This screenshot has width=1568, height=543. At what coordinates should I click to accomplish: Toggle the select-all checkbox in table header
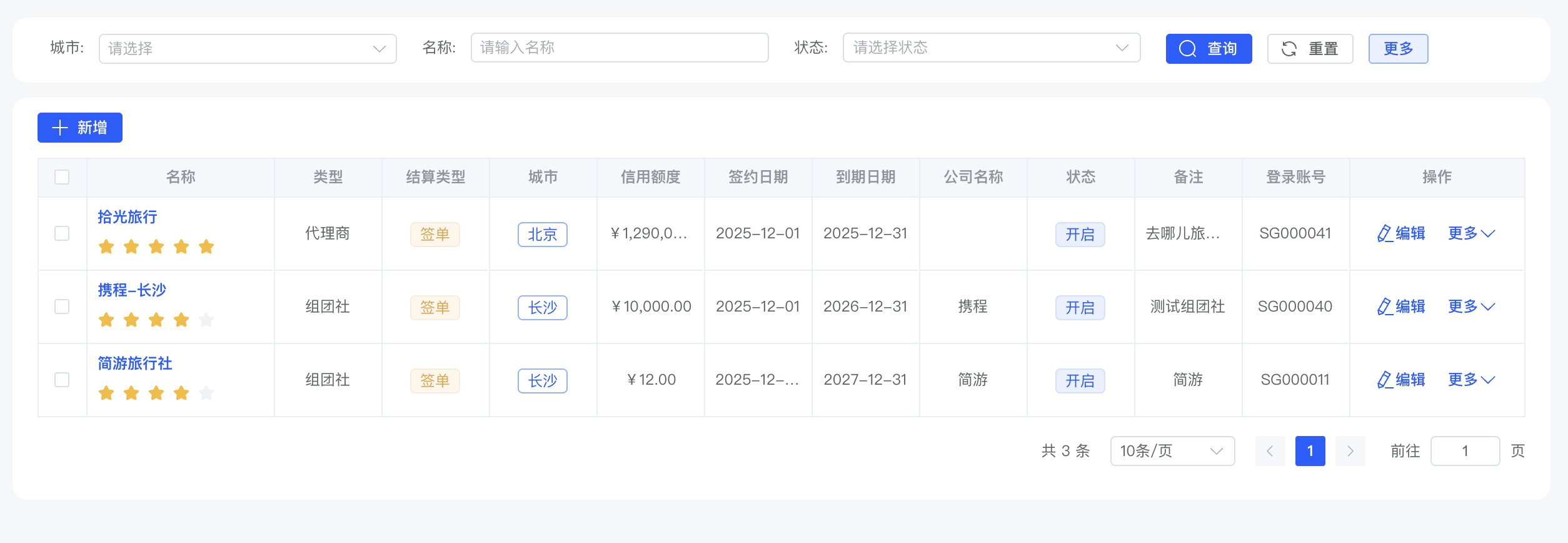click(x=62, y=177)
